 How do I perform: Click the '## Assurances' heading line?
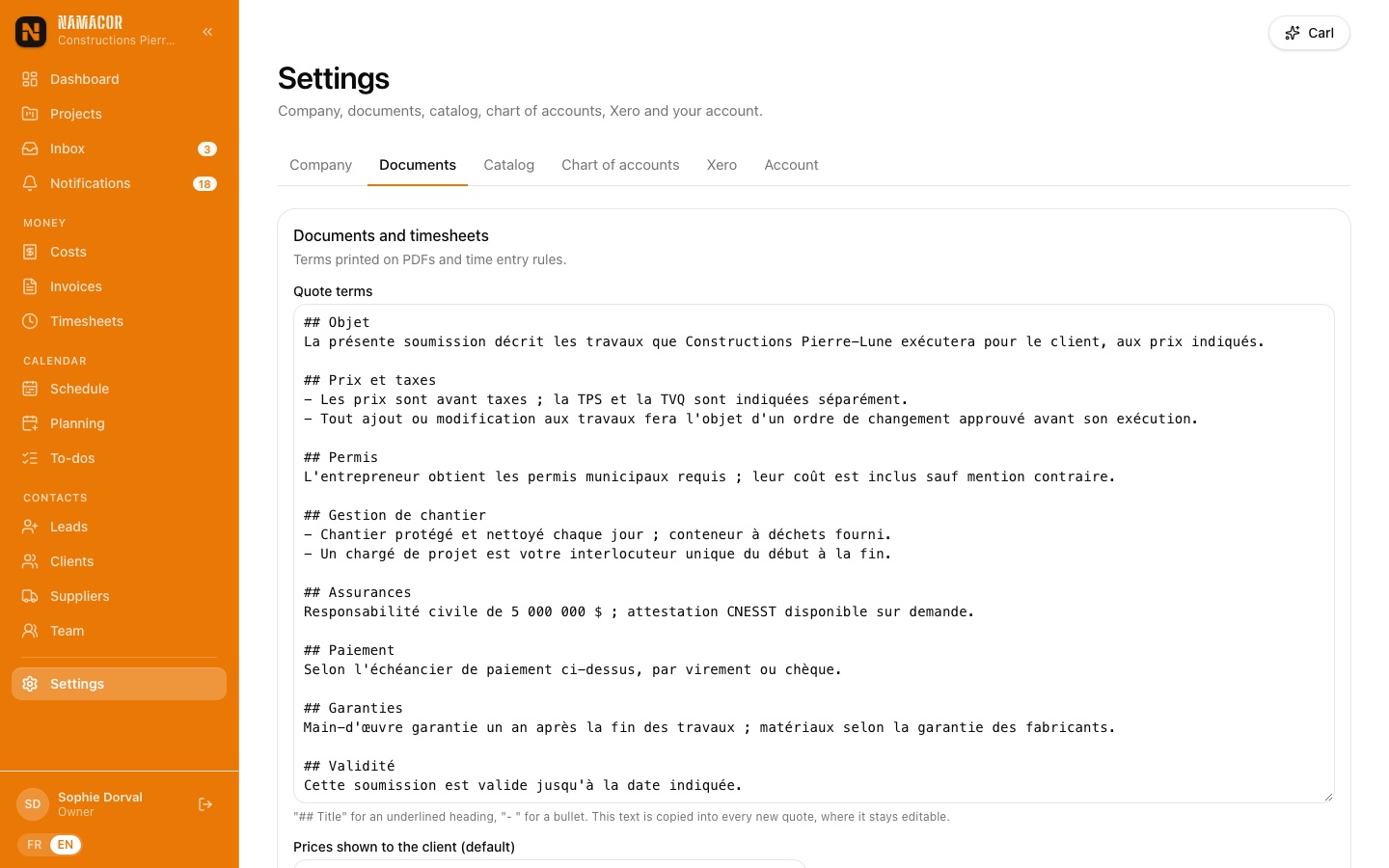[x=358, y=592]
